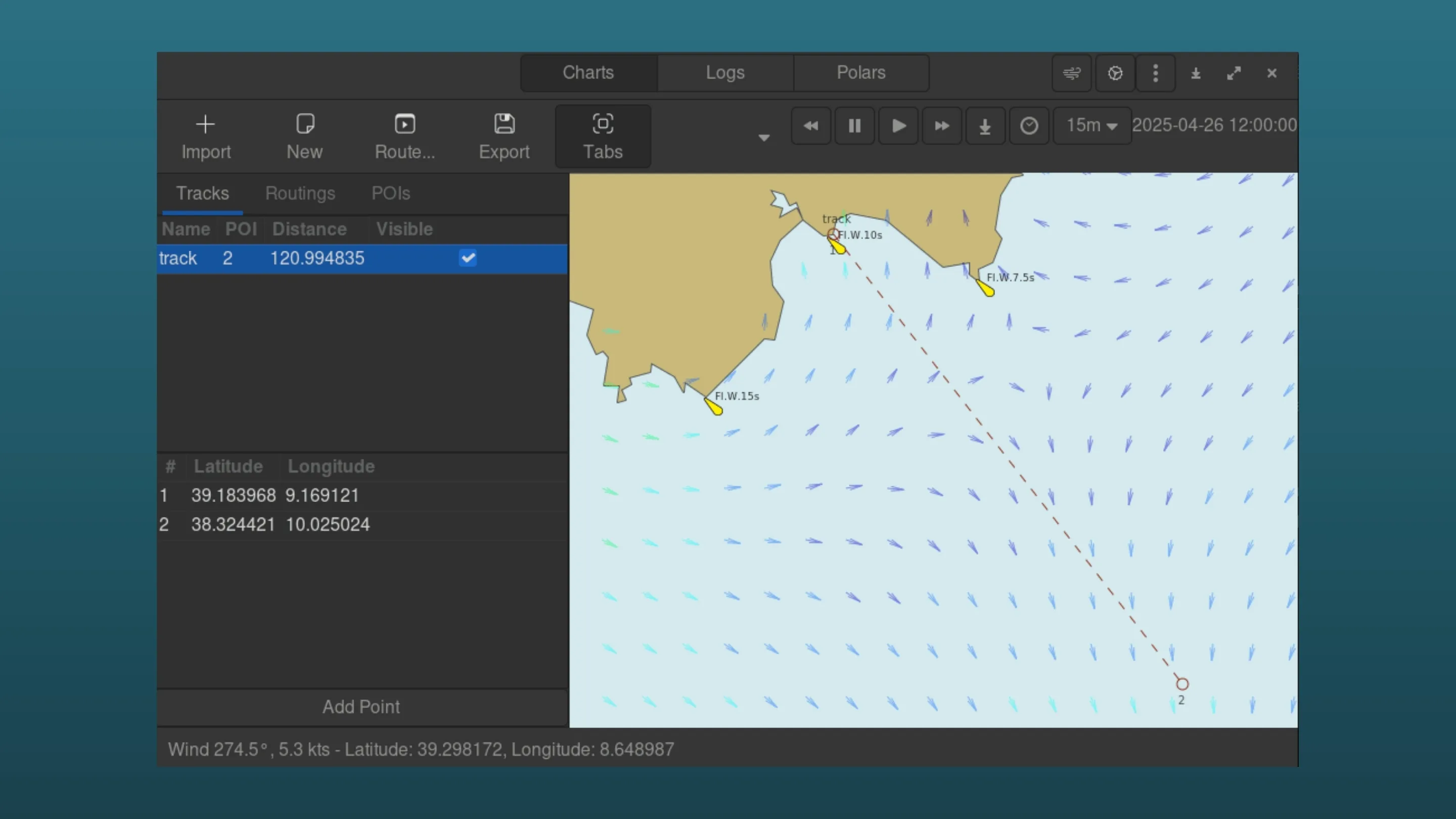This screenshot has width=1456, height=819.
Task: Open the chart settings gear icon
Action: tap(1115, 73)
